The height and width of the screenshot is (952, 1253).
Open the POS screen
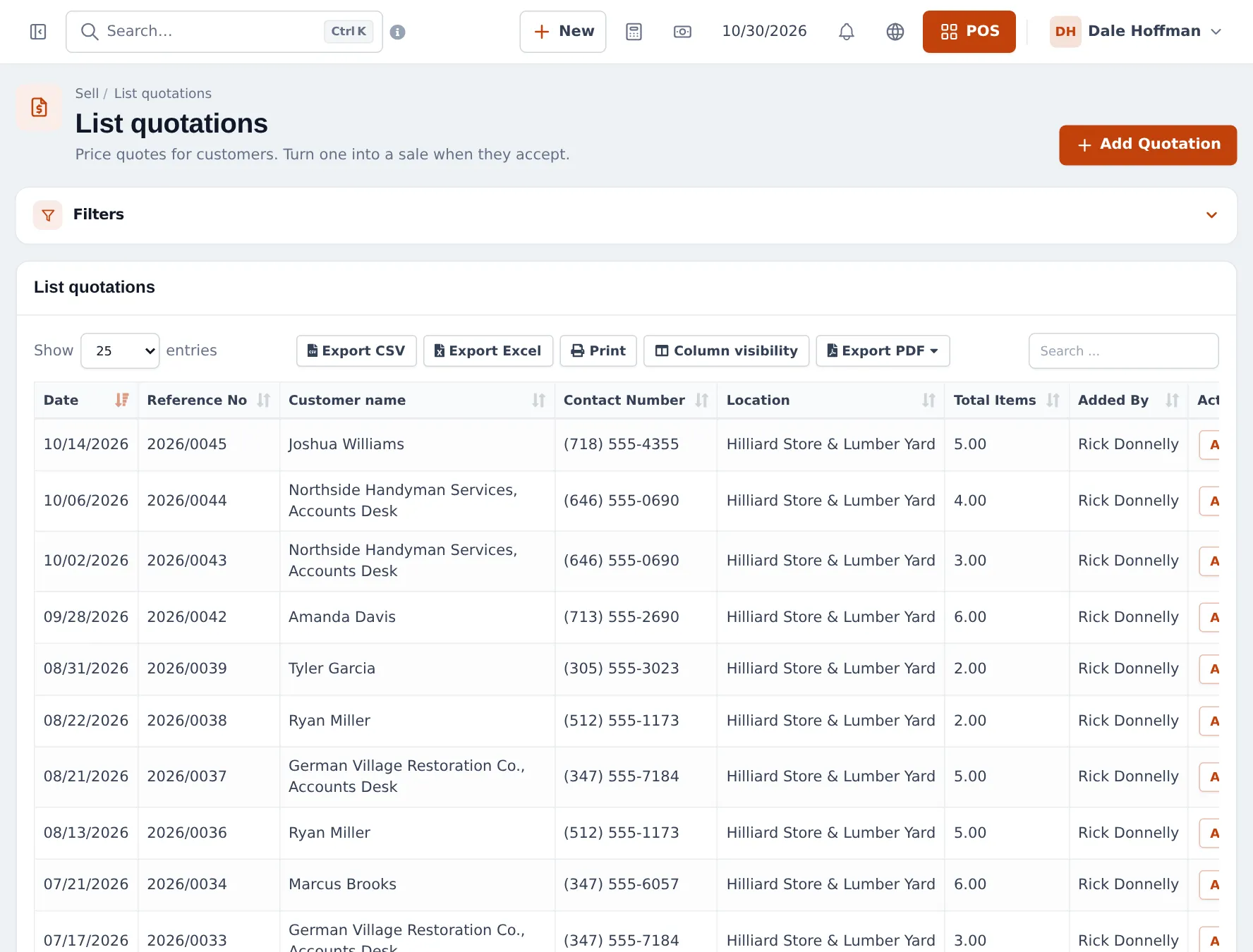(969, 32)
